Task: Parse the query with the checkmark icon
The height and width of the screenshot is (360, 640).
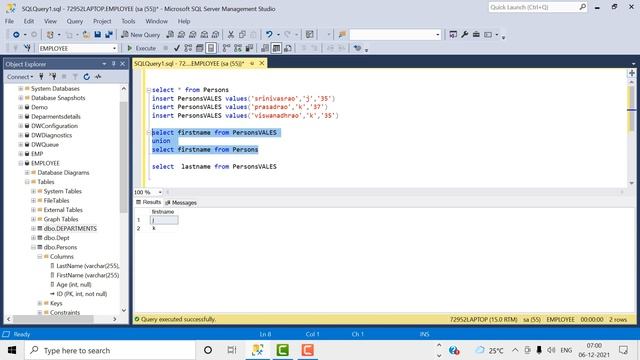Action: tap(176, 48)
